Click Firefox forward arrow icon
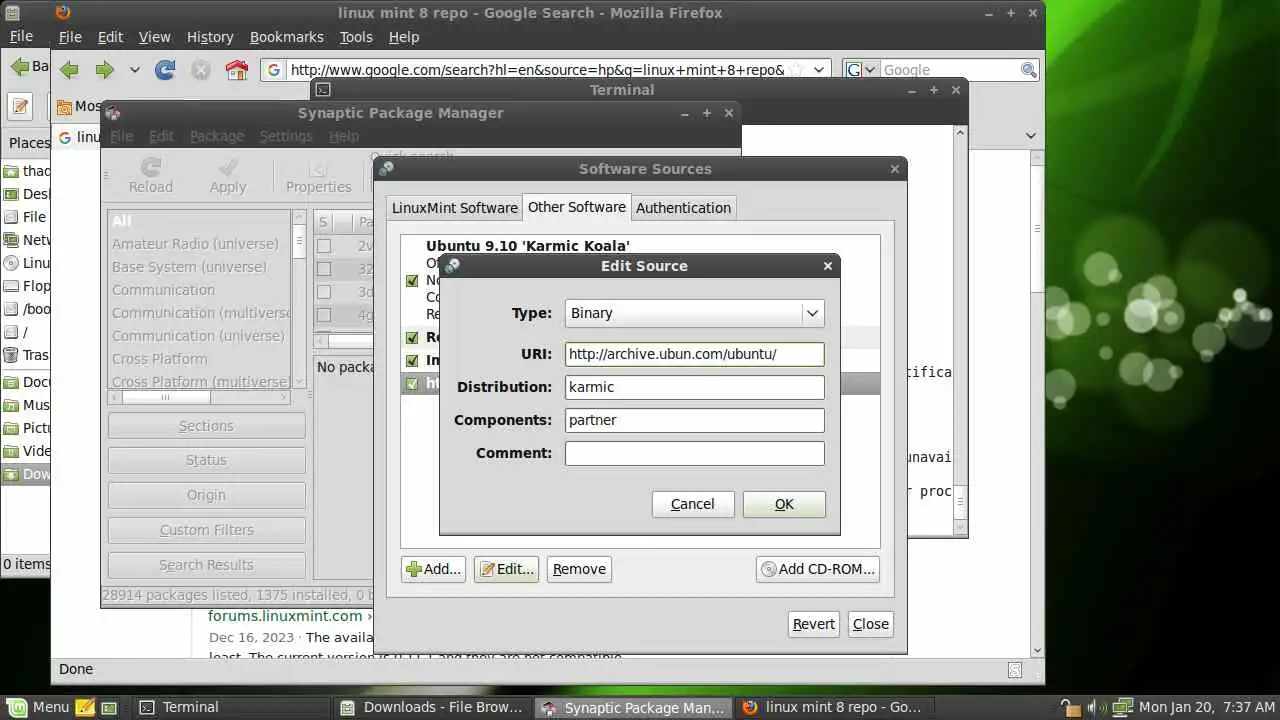The image size is (1280, 720). 104,70
